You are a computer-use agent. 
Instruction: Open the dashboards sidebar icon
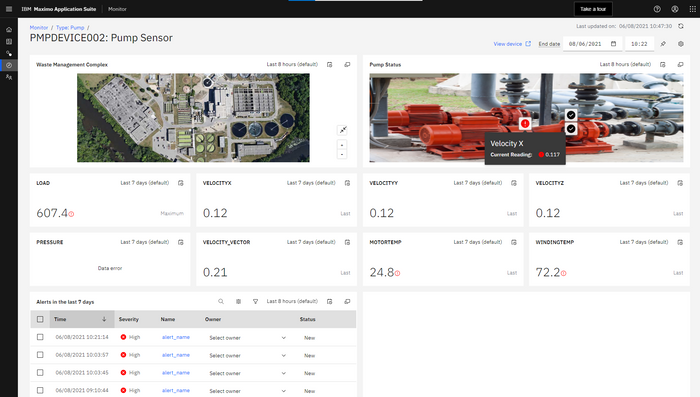(x=9, y=42)
